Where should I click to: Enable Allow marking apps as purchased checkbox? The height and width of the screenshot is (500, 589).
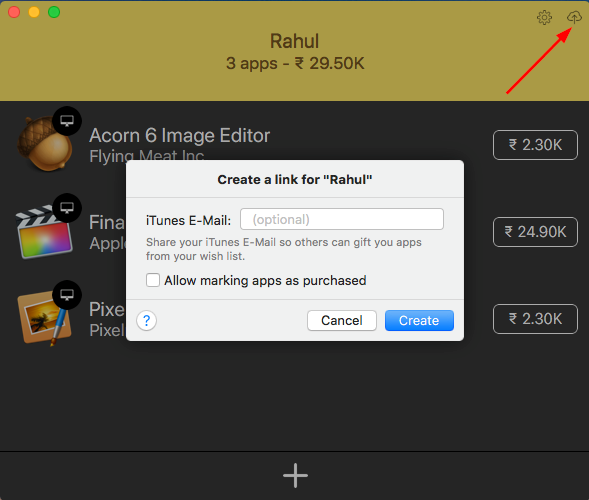coord(153,280)
